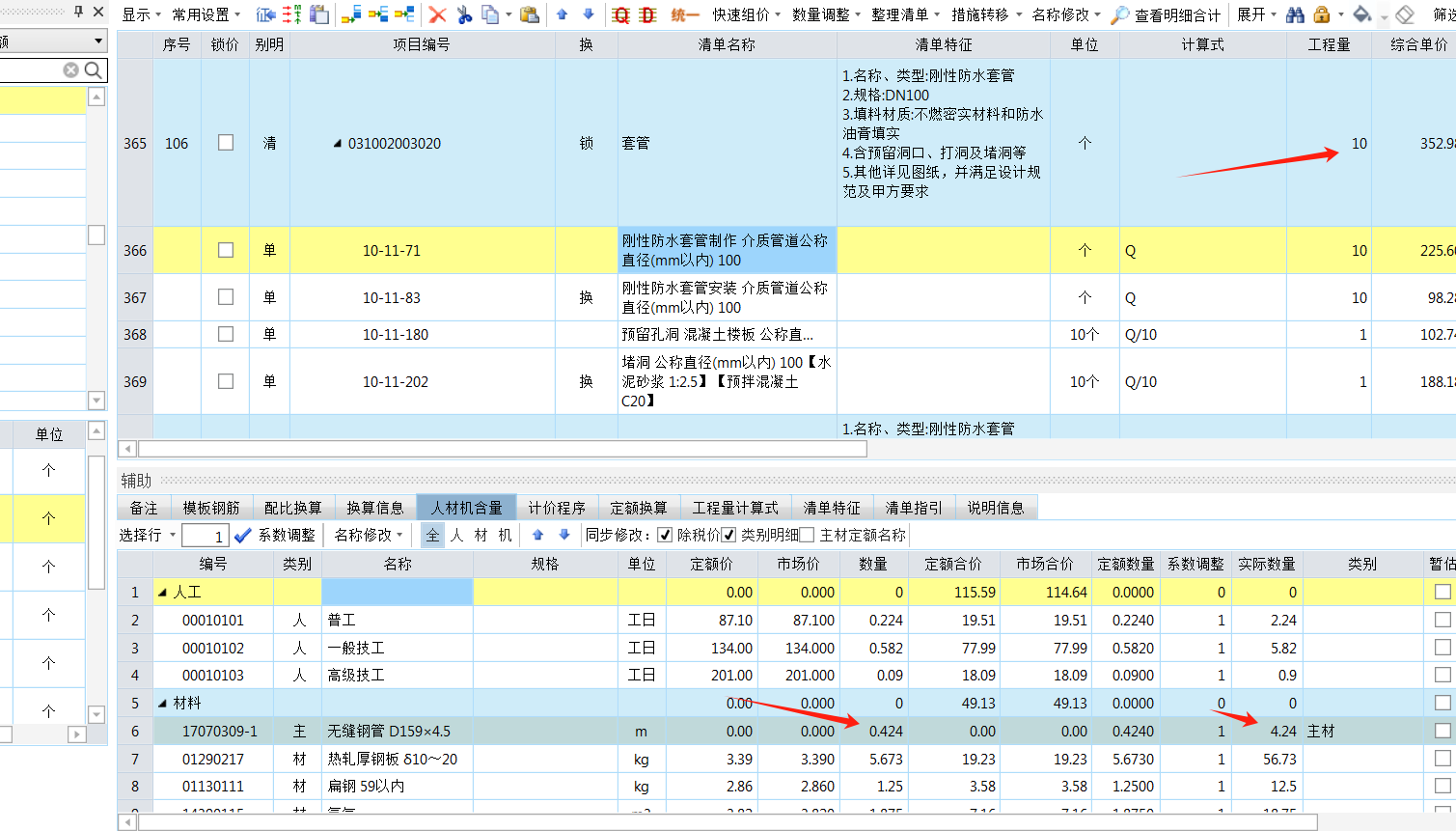The width and height of the screenshot is (1456, 831).
Task: Check the 主材定额名称 checkbox
Action: coord(808,535)
